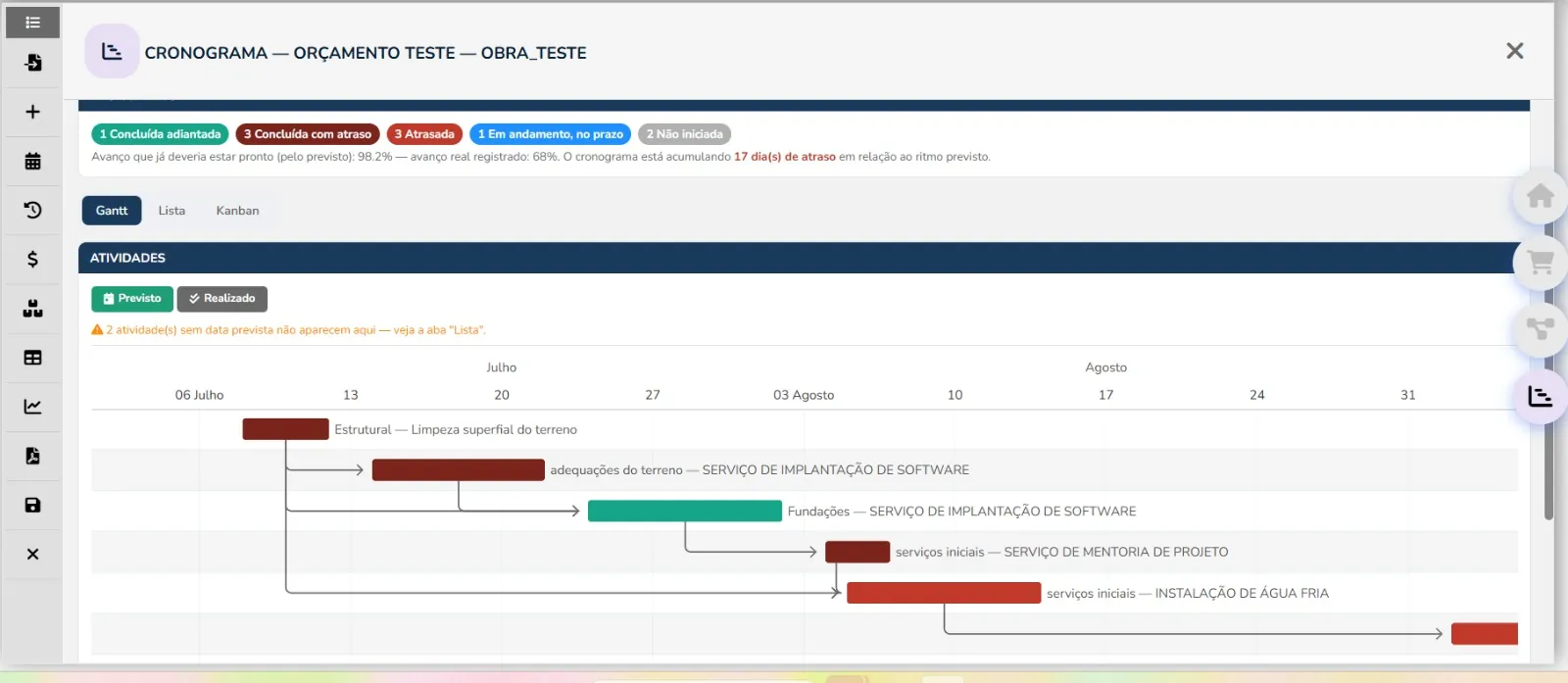
Task: Open the calendar icon in sidebar
Action: tap(32, 161)
